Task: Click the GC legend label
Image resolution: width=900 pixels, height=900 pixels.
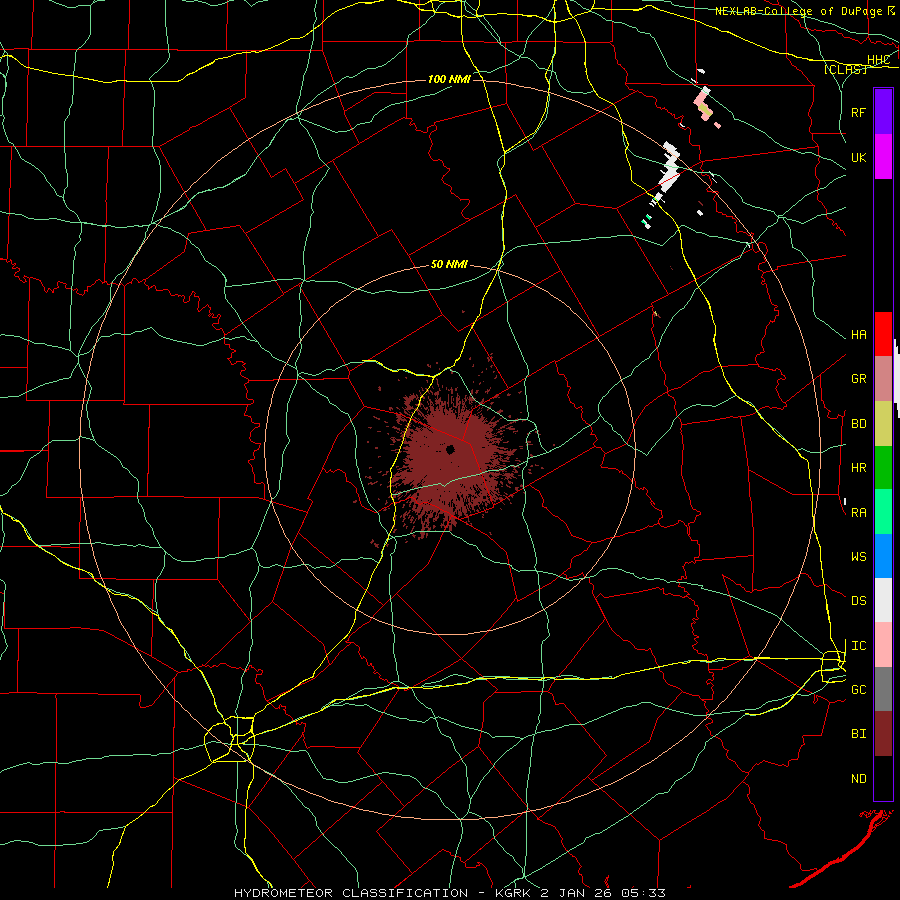Action: click(x=859, y=690)
